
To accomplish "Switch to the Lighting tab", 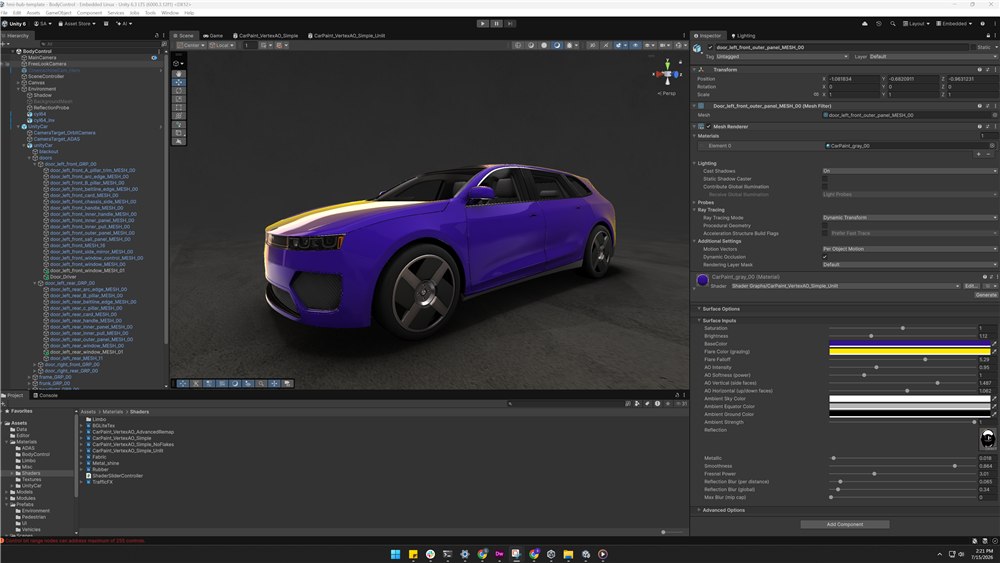I will pyautogui.click(x=743, y=36).
